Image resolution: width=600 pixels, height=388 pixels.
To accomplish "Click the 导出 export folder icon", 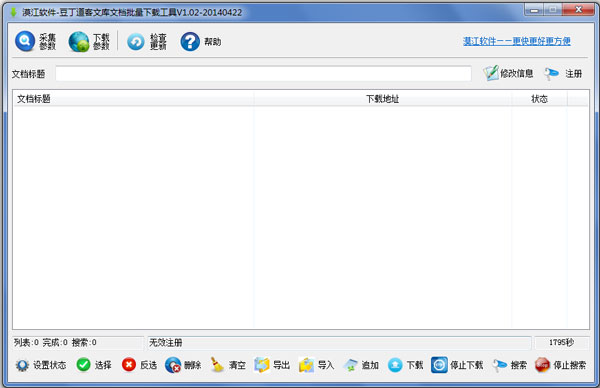I will point(262,365).
